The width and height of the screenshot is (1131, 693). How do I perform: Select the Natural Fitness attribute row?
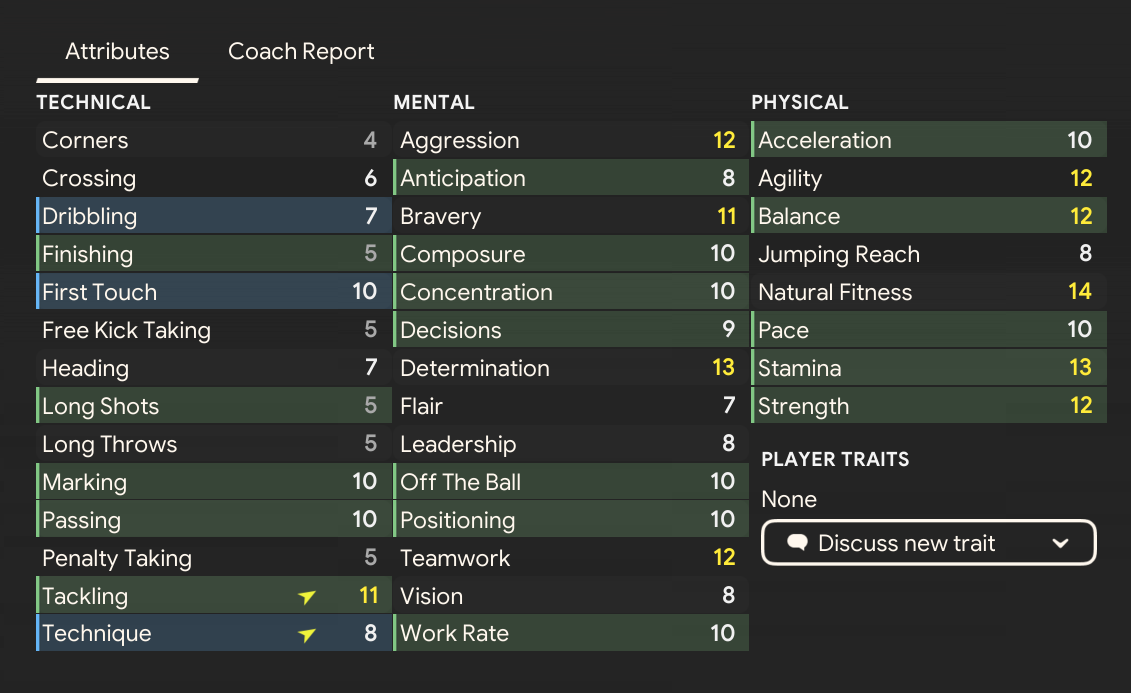click(x=928, y=293)
